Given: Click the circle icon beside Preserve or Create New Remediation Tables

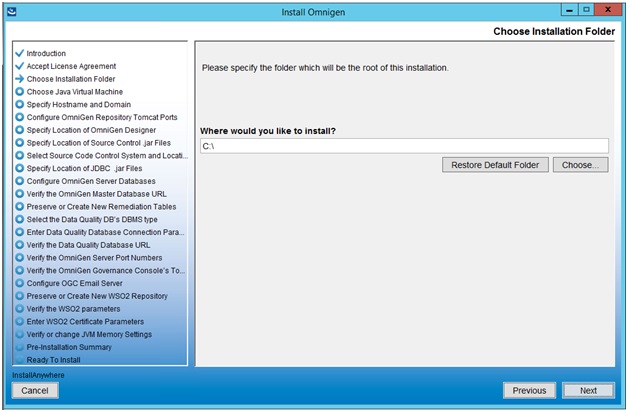Looking at the screenshot, I should [x=19, y=207].
